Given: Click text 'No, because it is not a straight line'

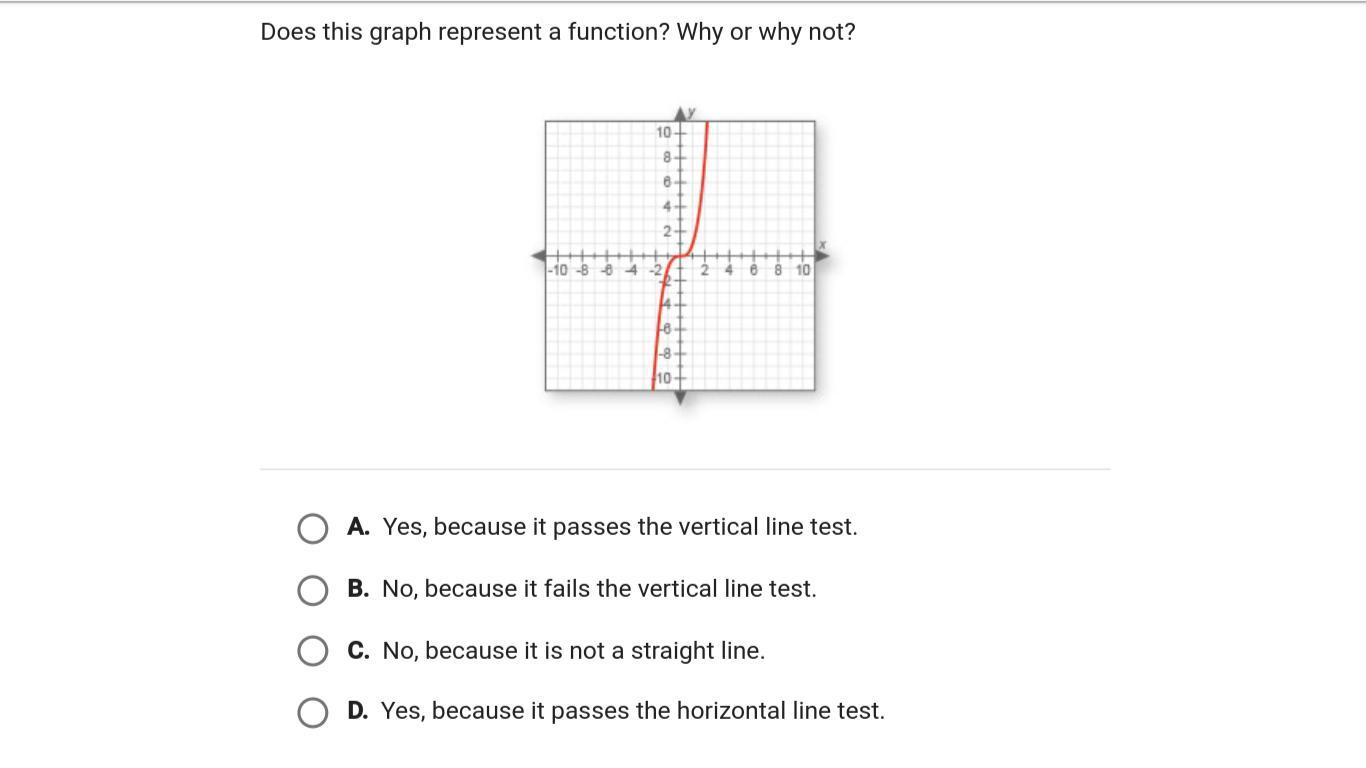Looking at the screenshot, I should (573, 651).
